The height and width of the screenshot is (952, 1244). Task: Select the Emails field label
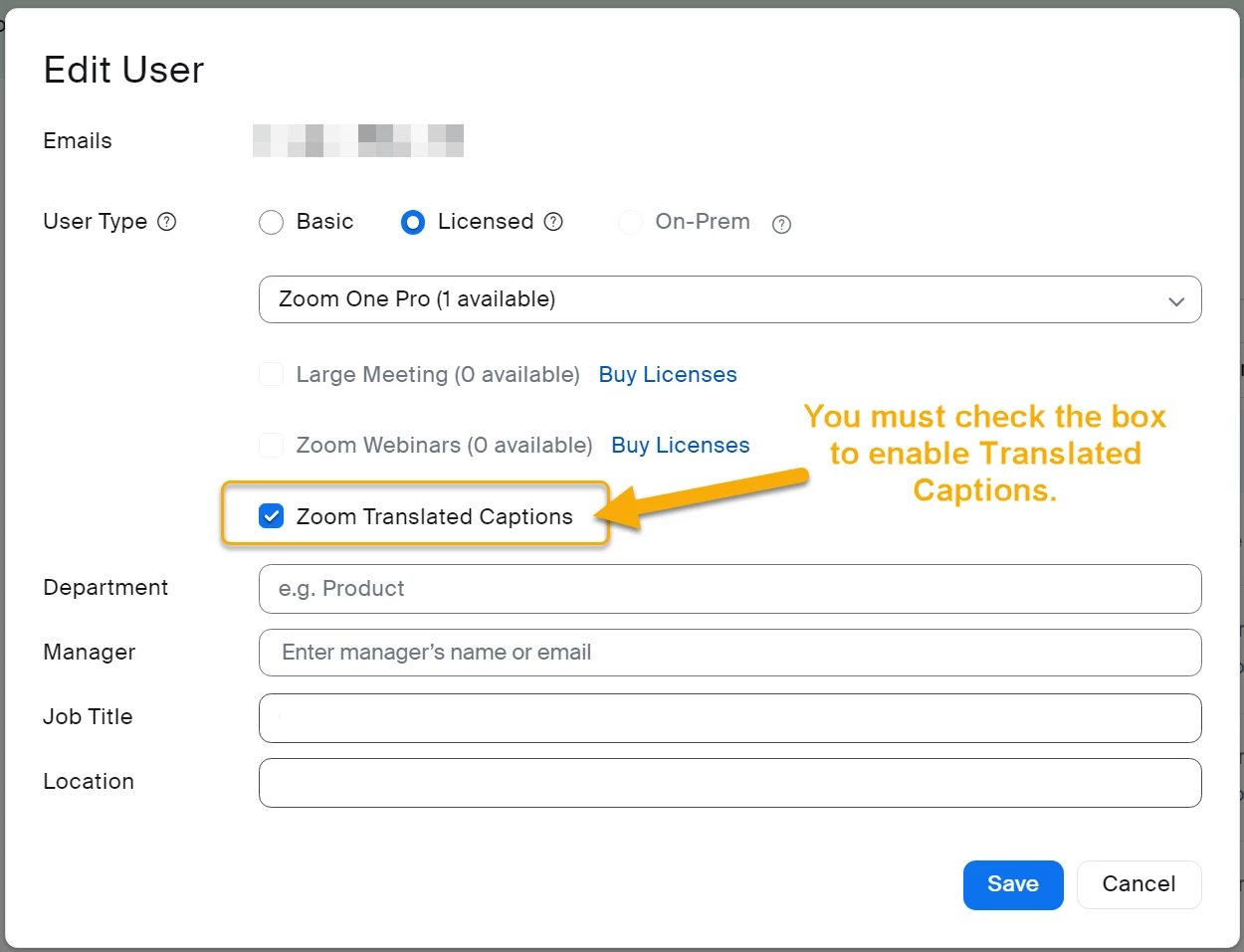pyautogui.click(x=78, y=140)
